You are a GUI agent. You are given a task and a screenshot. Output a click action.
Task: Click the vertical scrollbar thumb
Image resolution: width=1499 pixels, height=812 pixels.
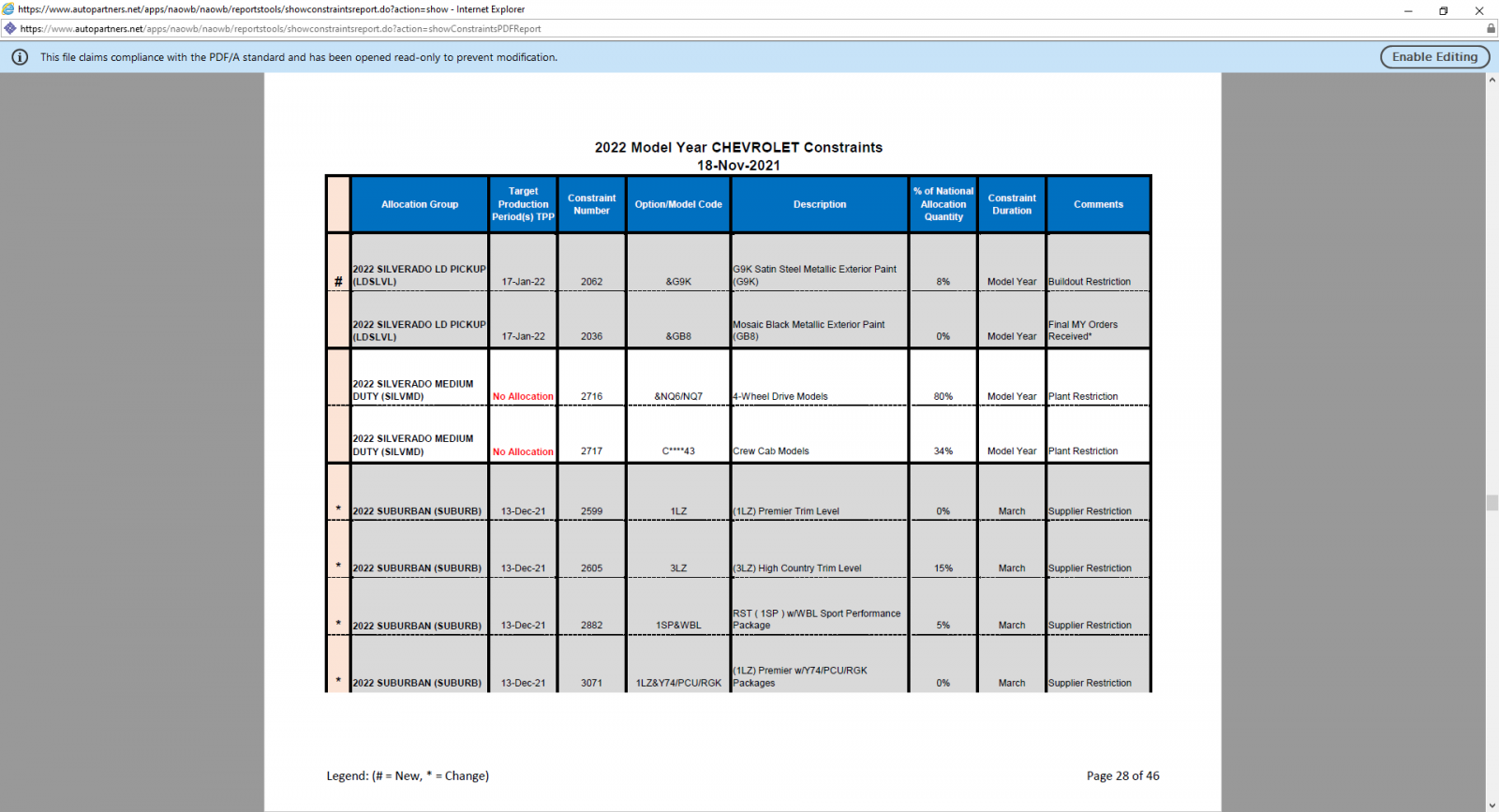click(x=1492, y=502)
